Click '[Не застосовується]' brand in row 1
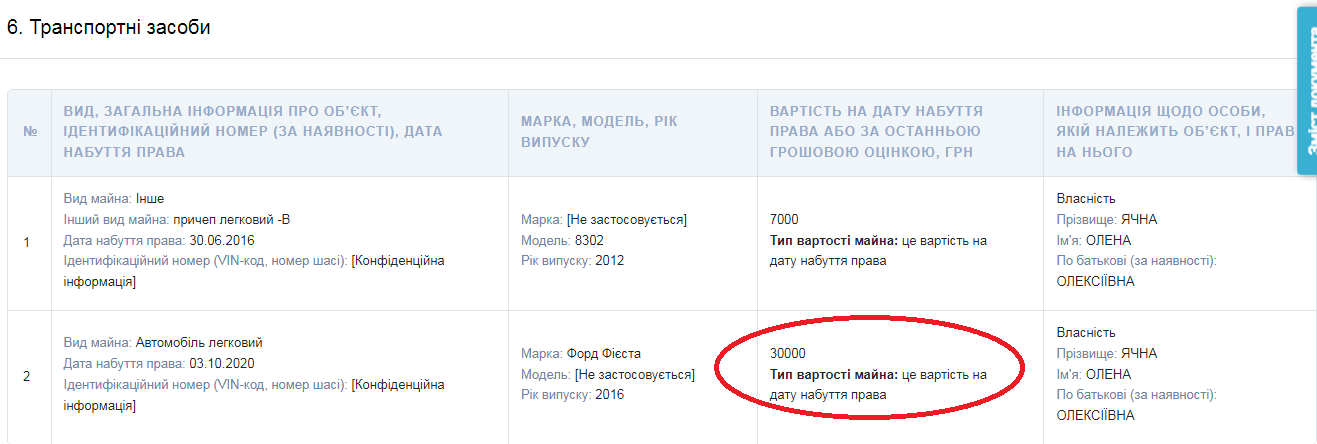This screenshot has height=444, width=1317. point(627,220)
